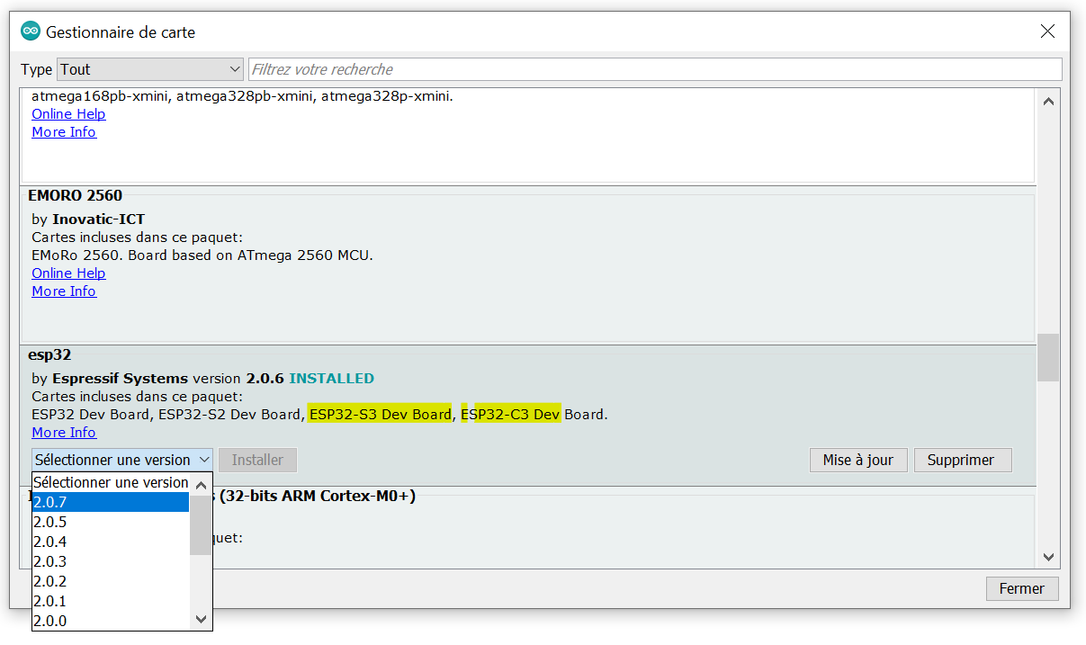Pick version 2.0.0 from the list
Viewport: 1086px width, 645px height.
[x=111, y=621]
